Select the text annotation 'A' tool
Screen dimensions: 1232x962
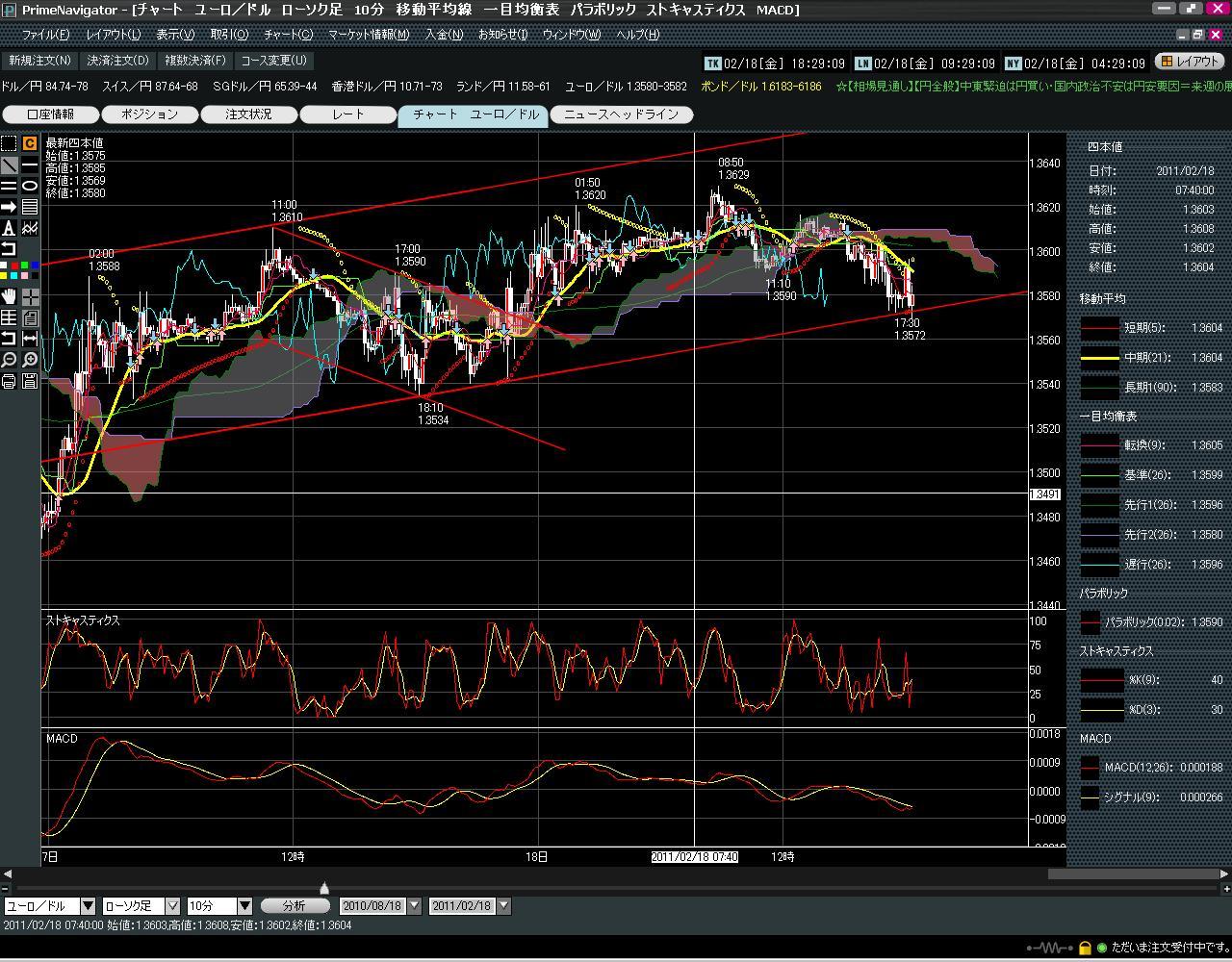click(x=9, y=228)
